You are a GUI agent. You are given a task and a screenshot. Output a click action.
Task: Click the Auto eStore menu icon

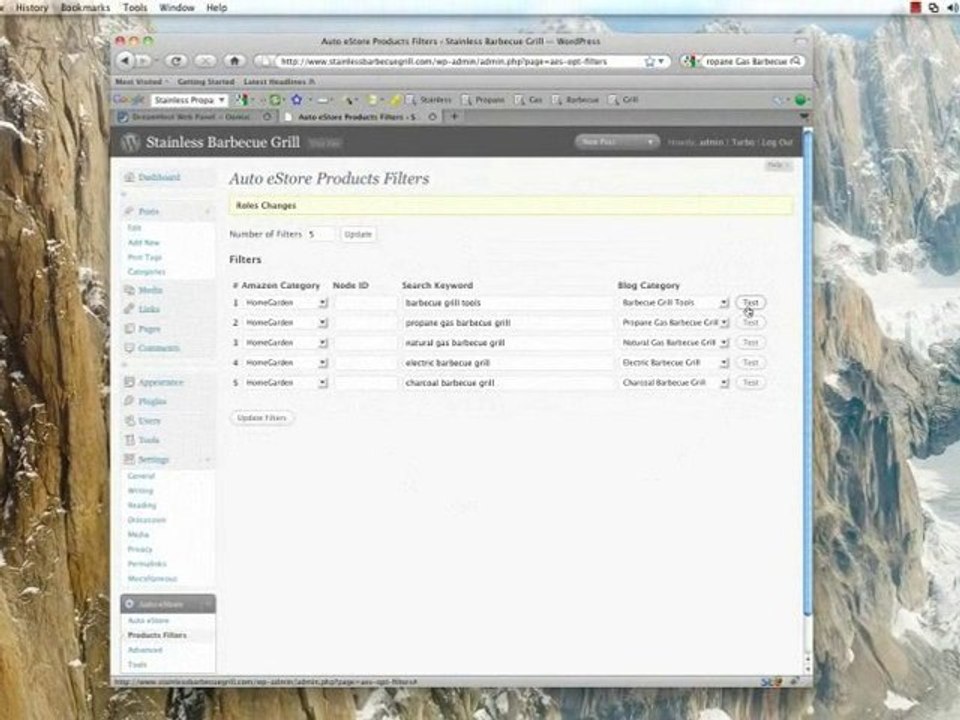point(129,604)
